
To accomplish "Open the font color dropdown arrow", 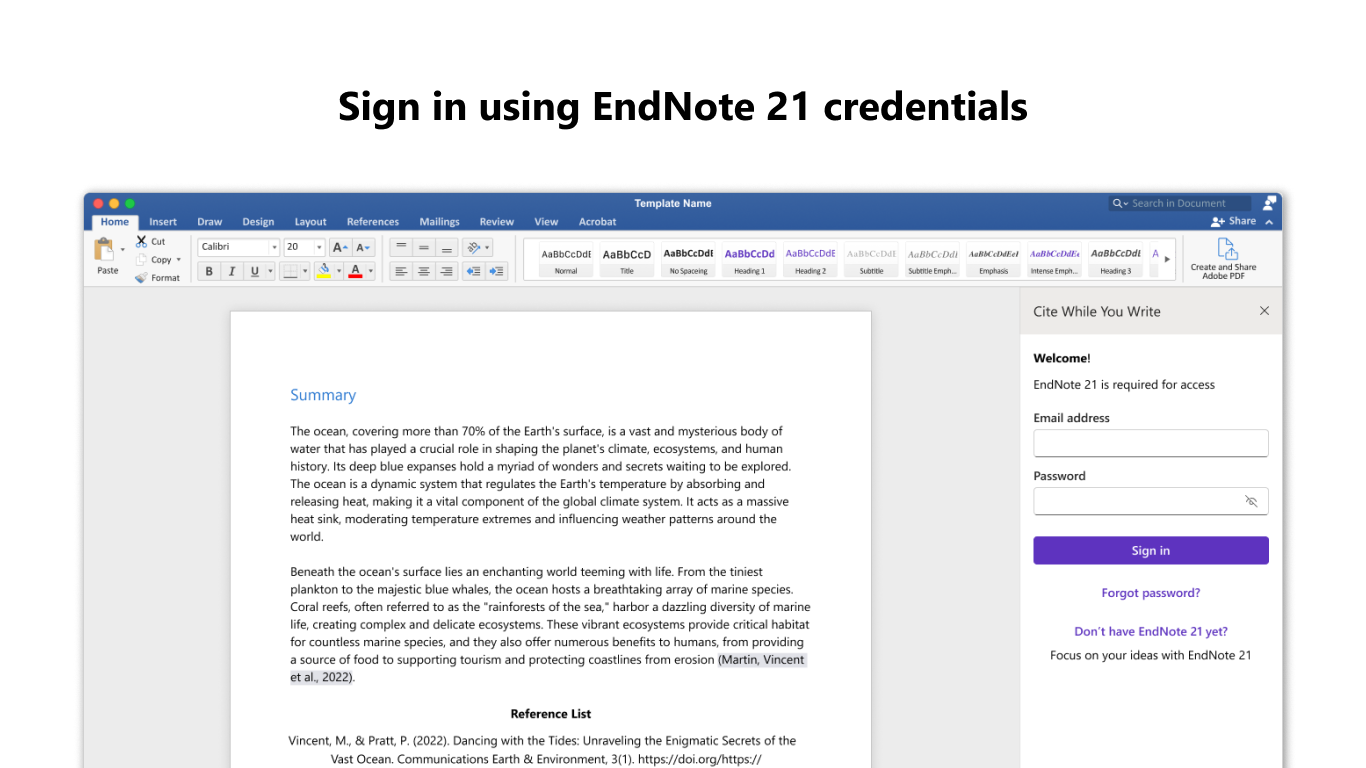I will point(370,271).
